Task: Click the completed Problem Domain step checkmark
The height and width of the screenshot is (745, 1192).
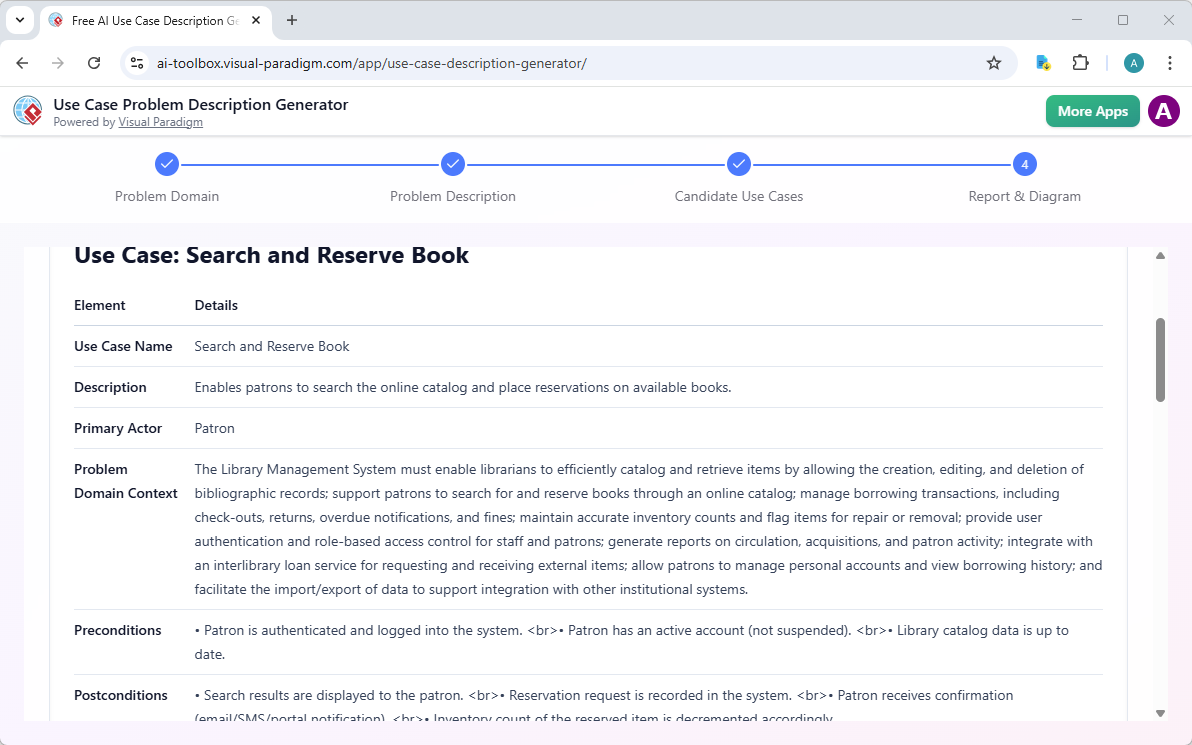Action: [x=167, y=163]
